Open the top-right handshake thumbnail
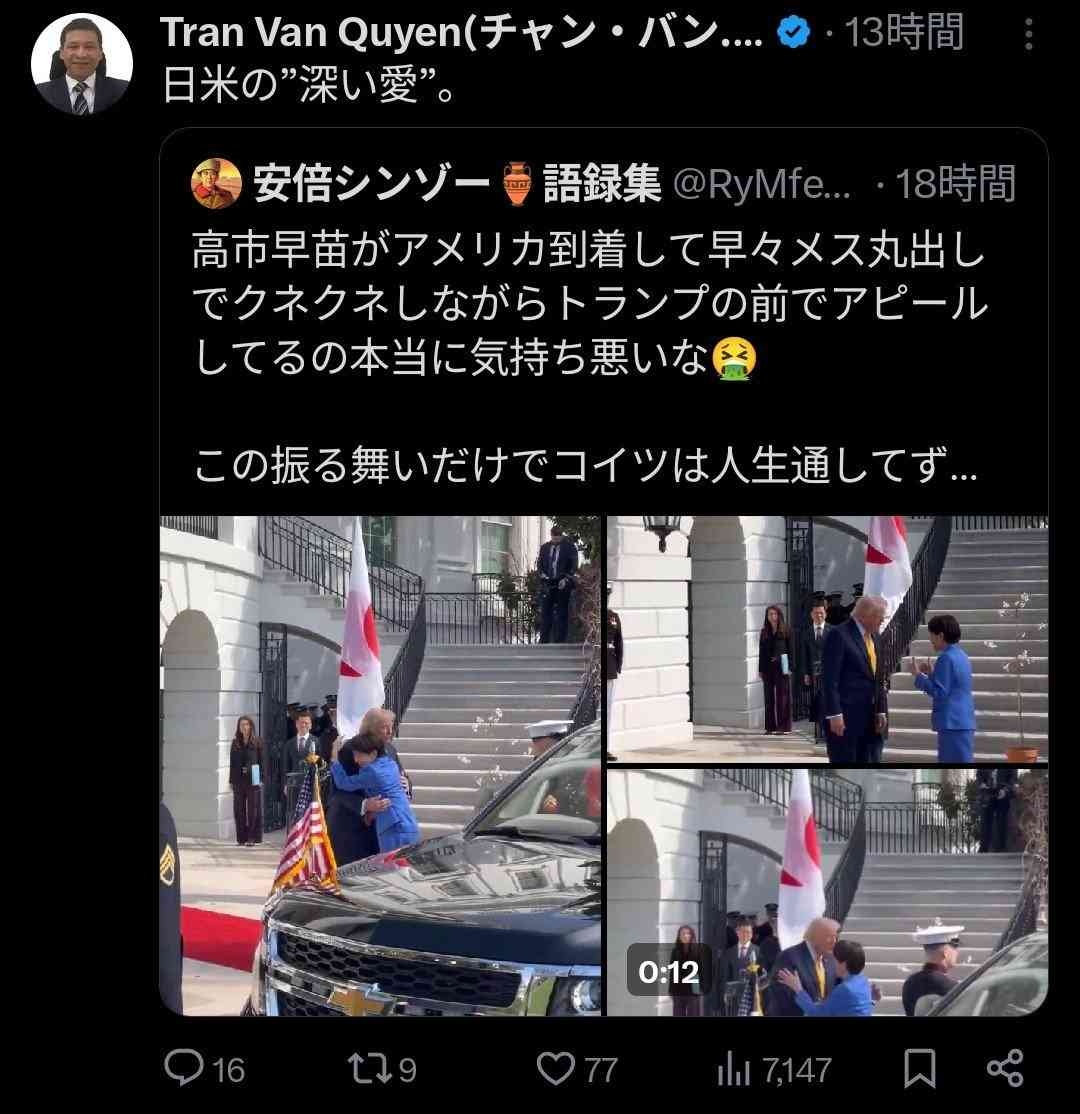This screenshot has height=1114, width=1080. tap(828, 639)
